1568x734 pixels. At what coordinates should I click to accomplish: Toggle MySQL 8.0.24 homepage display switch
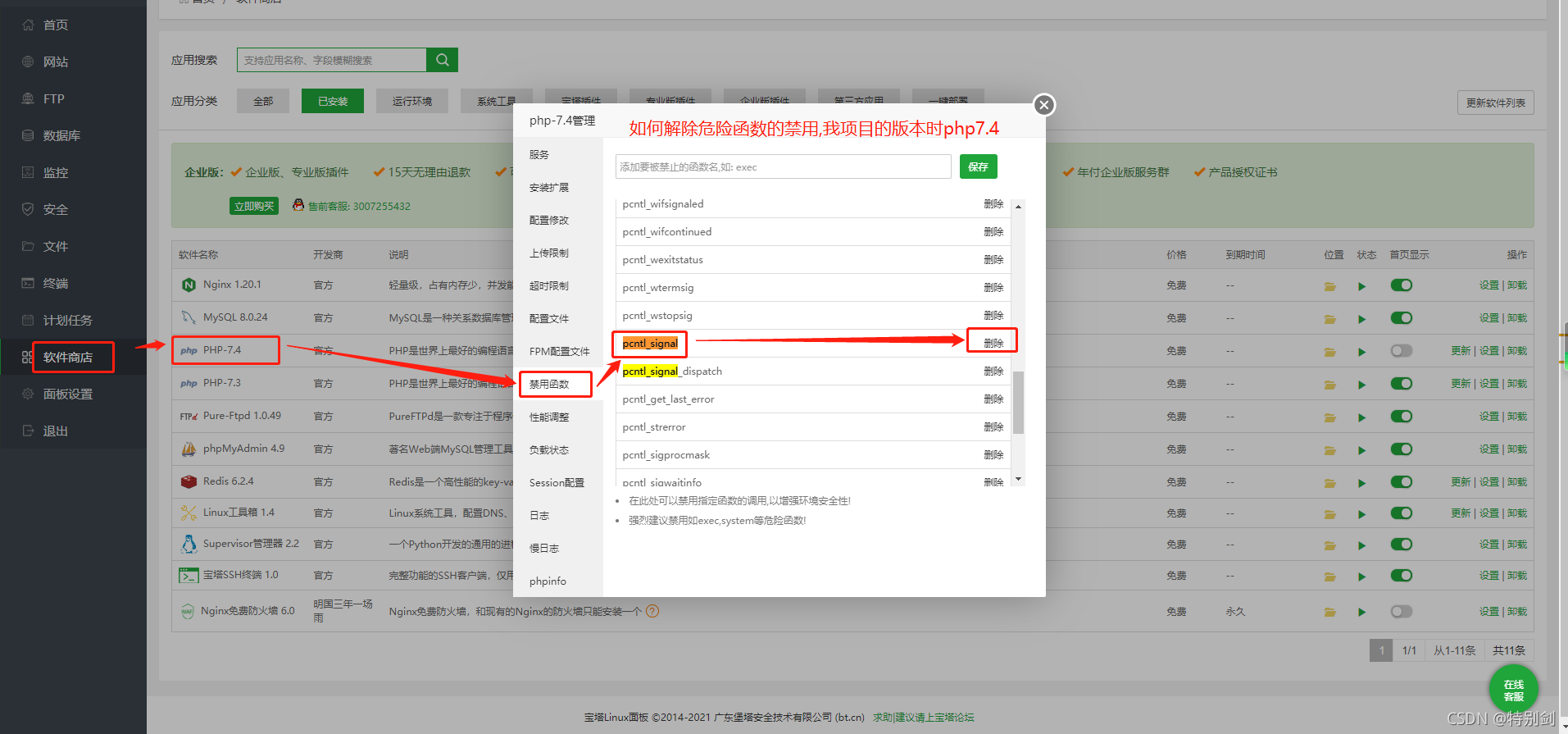click(x=1402, y=318)
